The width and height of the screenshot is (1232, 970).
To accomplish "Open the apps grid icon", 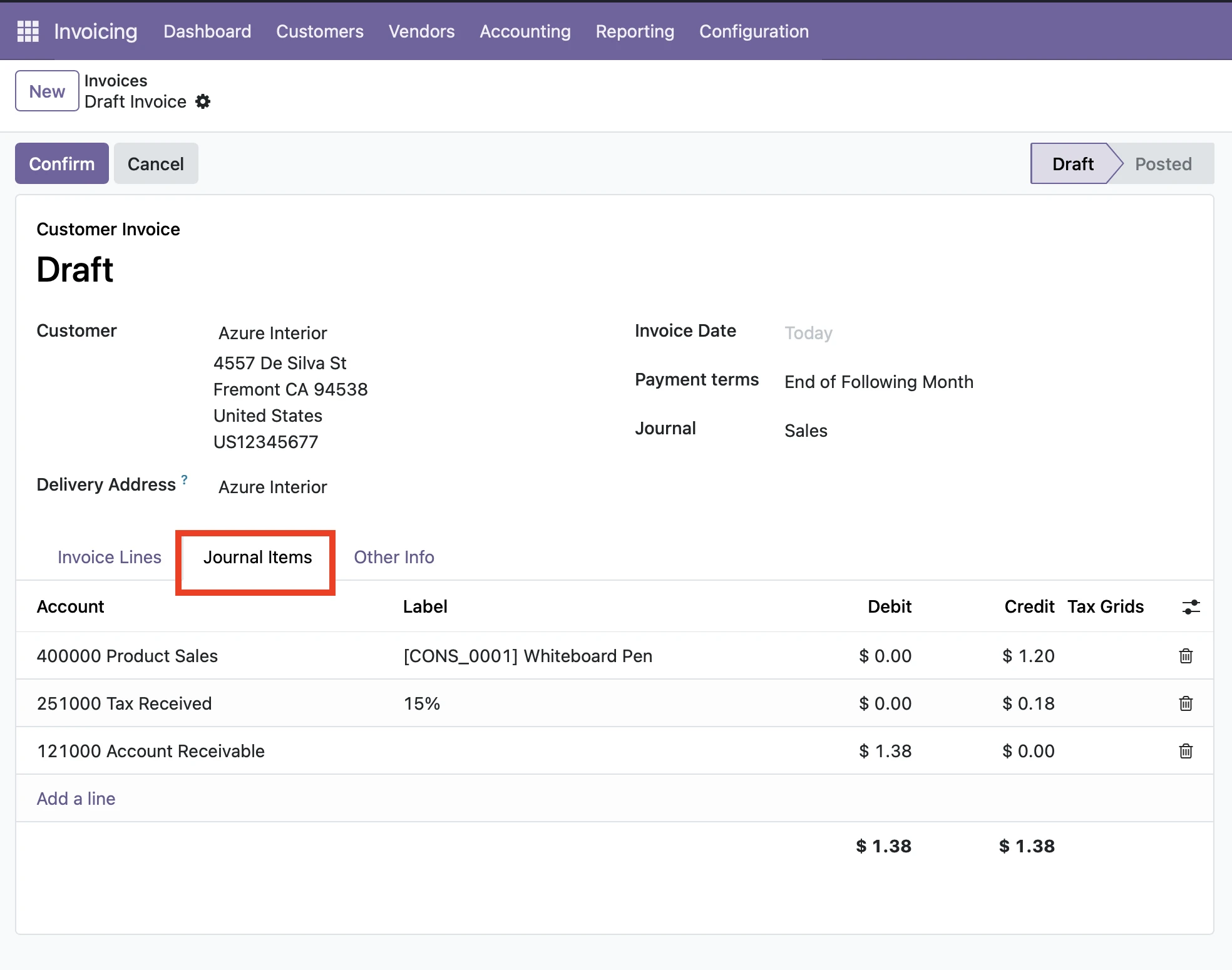I will (28, 31).
